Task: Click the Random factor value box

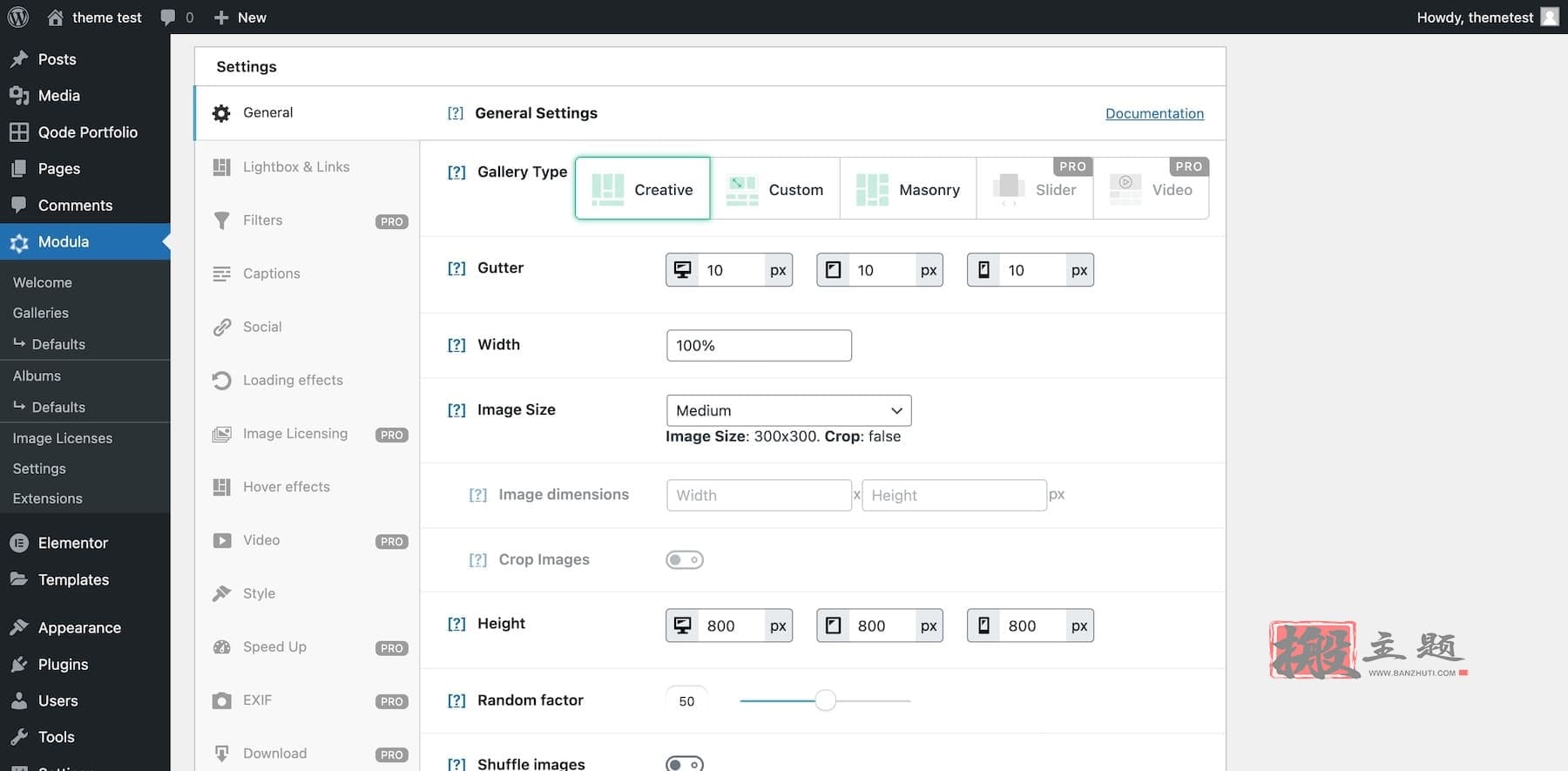Action: click(686, 701)
